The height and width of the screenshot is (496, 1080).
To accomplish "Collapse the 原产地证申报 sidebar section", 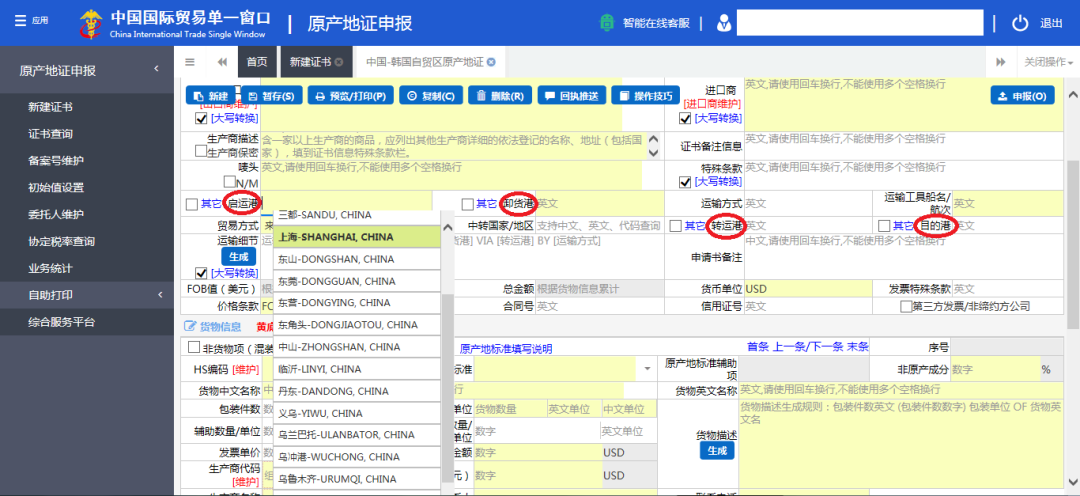I will click(x=156, y=69).
